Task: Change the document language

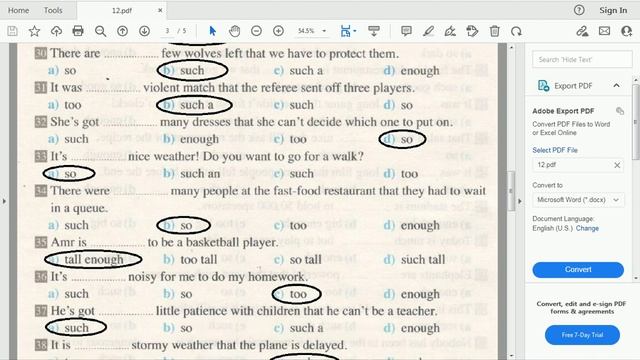Action: point(587,228)
